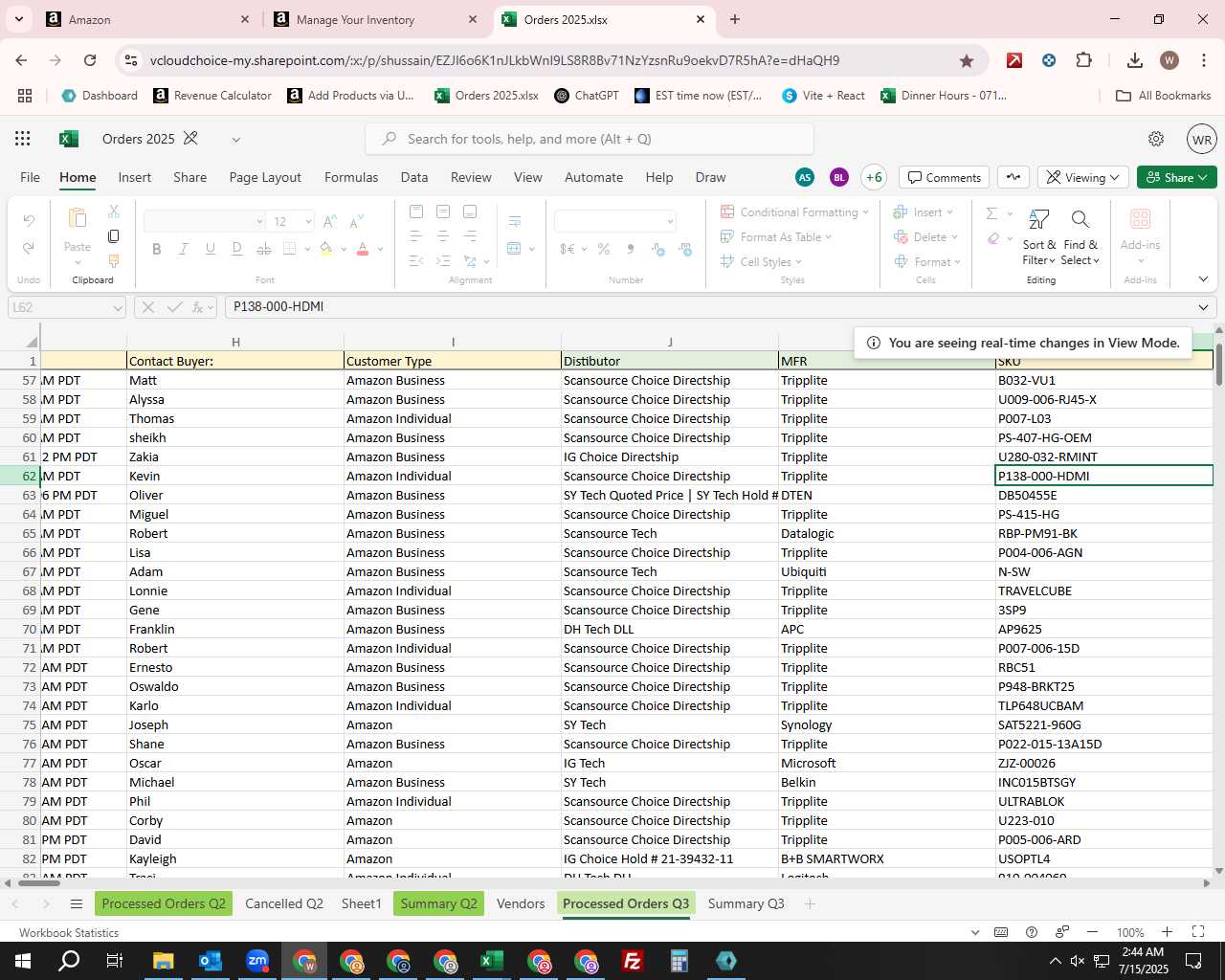1225x980 pixels.
Task: Click the horizontal scrollbar thumb
Action: click(x=39, y=882)
